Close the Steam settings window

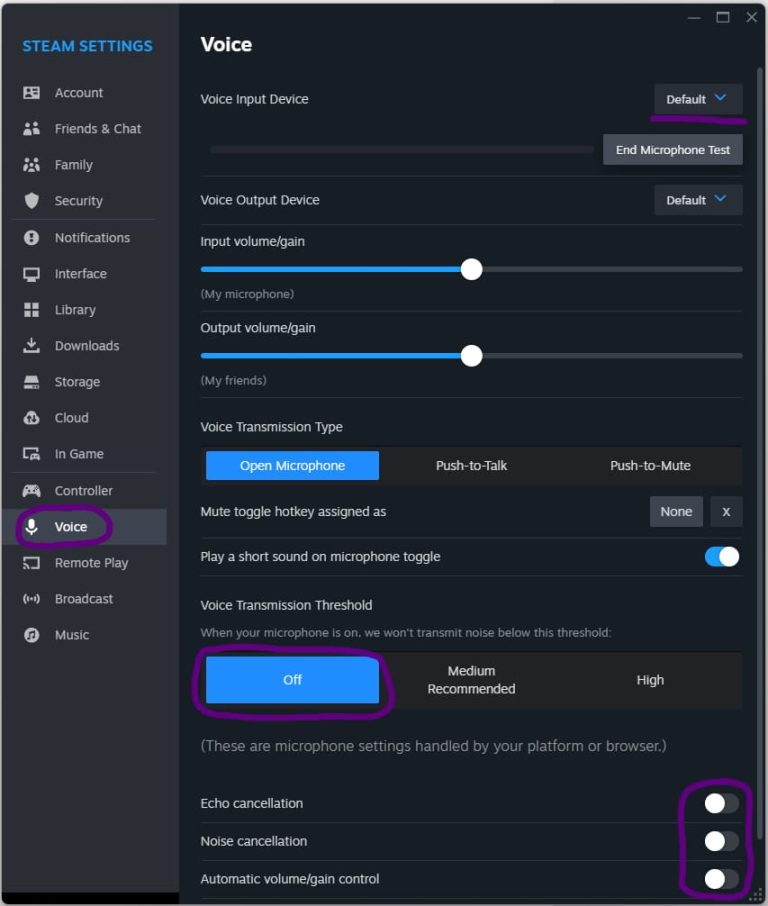pyautogui.click(x=751, y=17)
